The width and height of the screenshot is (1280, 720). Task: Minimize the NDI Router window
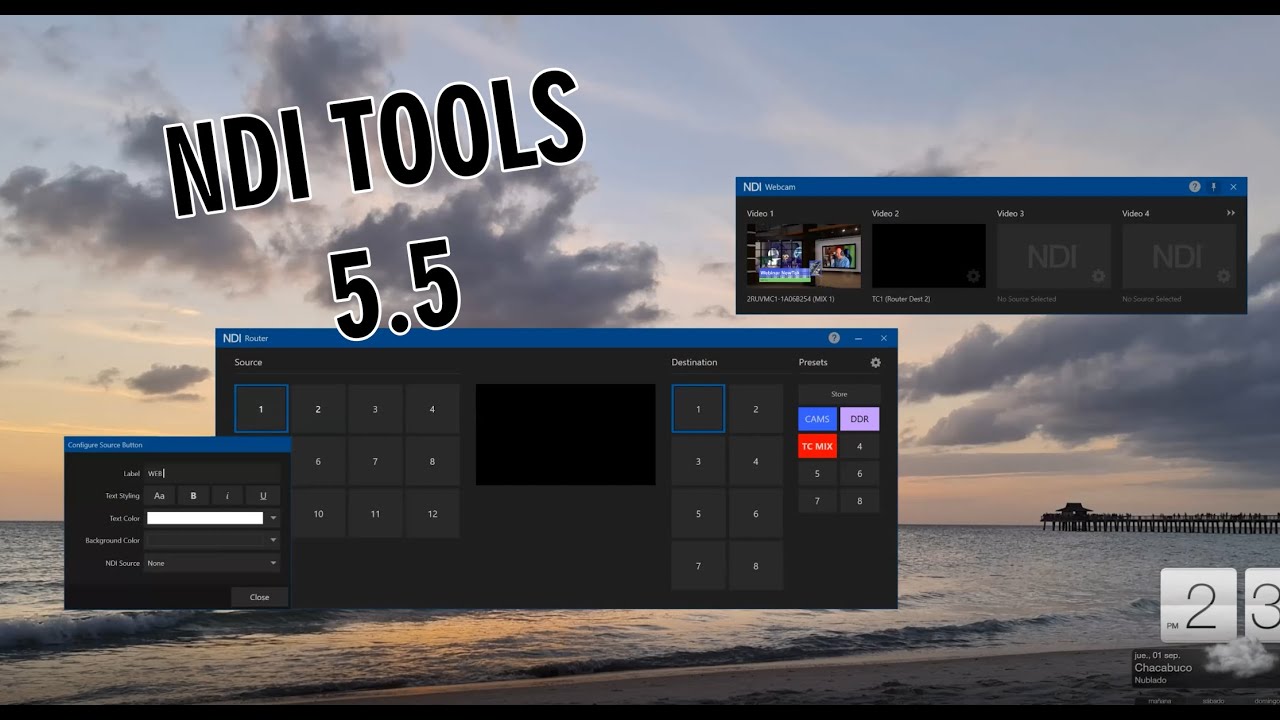tap(858, 338)
